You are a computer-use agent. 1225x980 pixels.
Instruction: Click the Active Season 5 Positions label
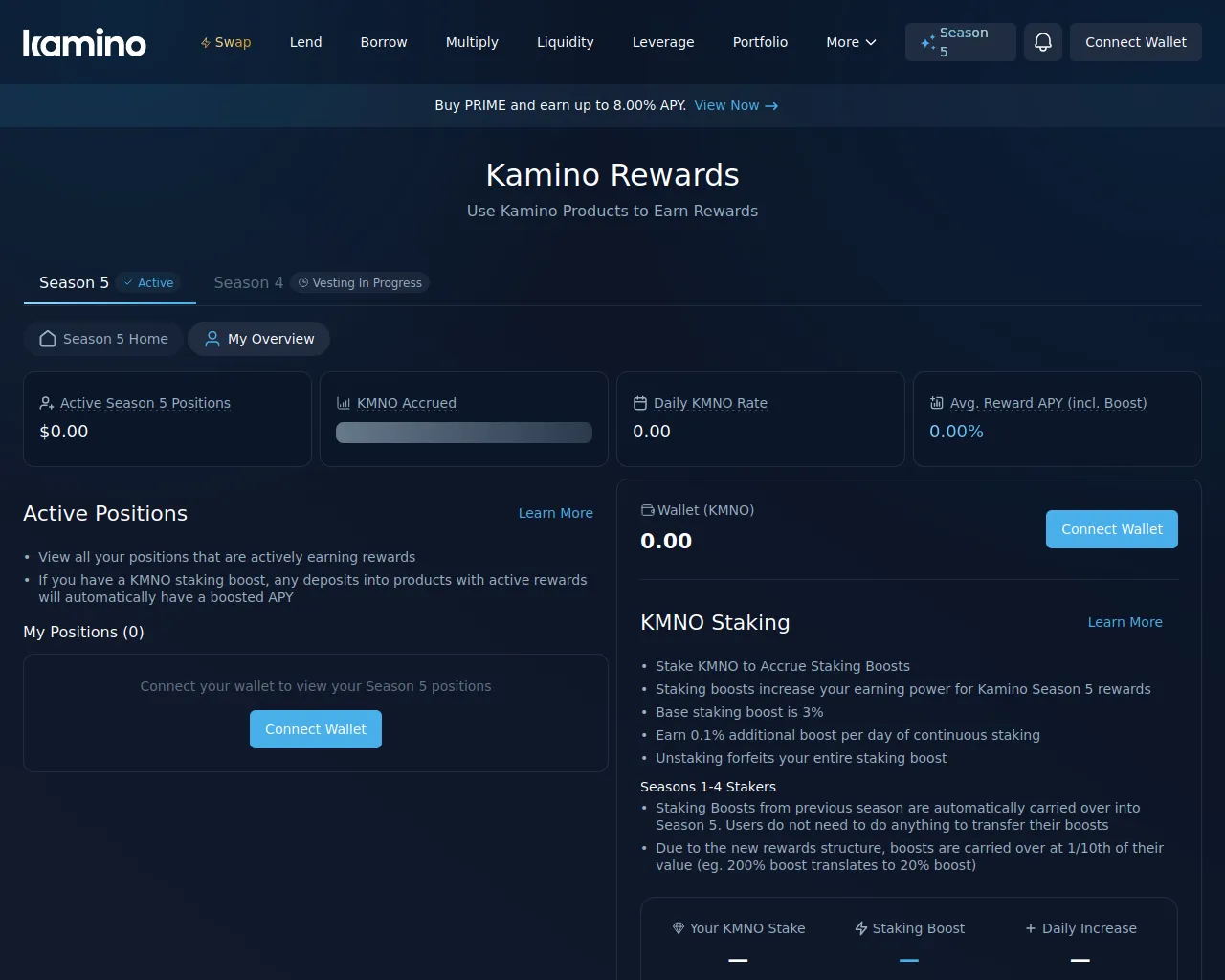[145, 403]
